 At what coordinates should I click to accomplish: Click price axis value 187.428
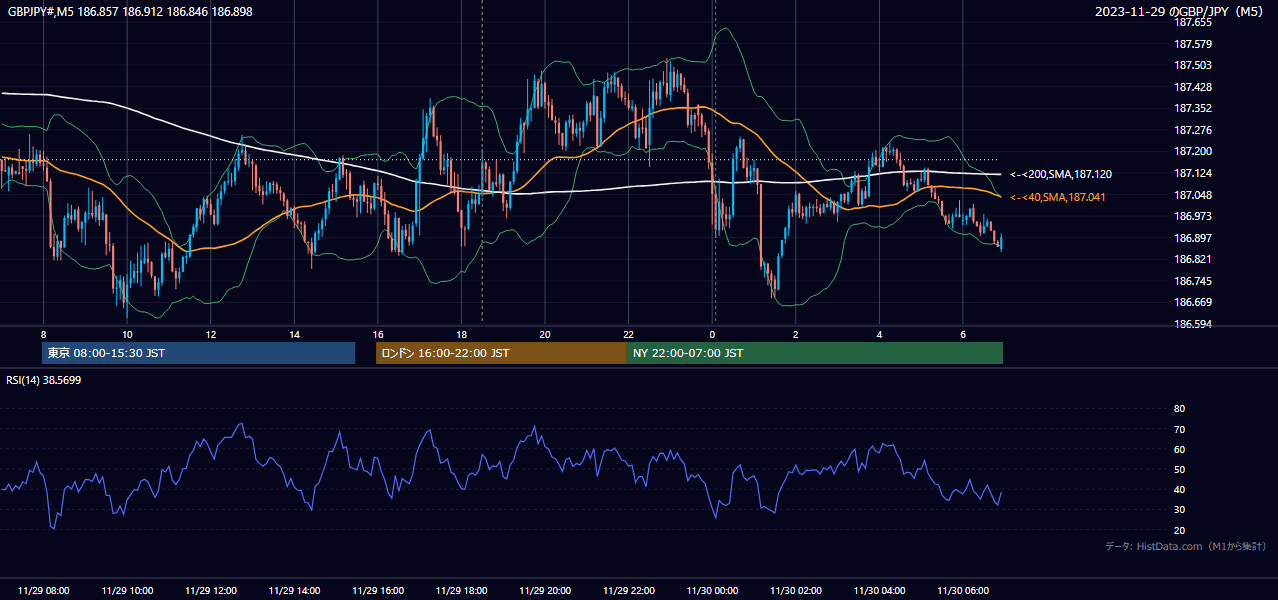pyautogui.click(x=1194, y=87)
